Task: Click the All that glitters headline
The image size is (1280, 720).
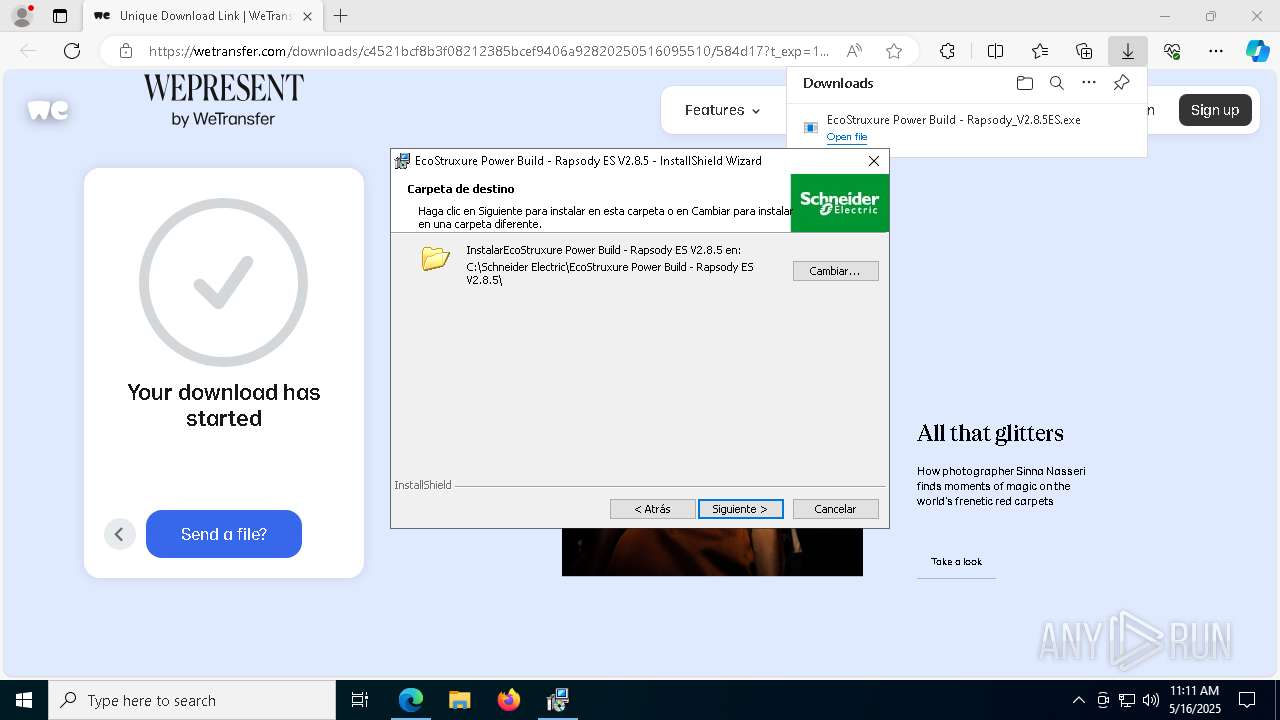Action: pyautogui.click(x=990, y=433)
